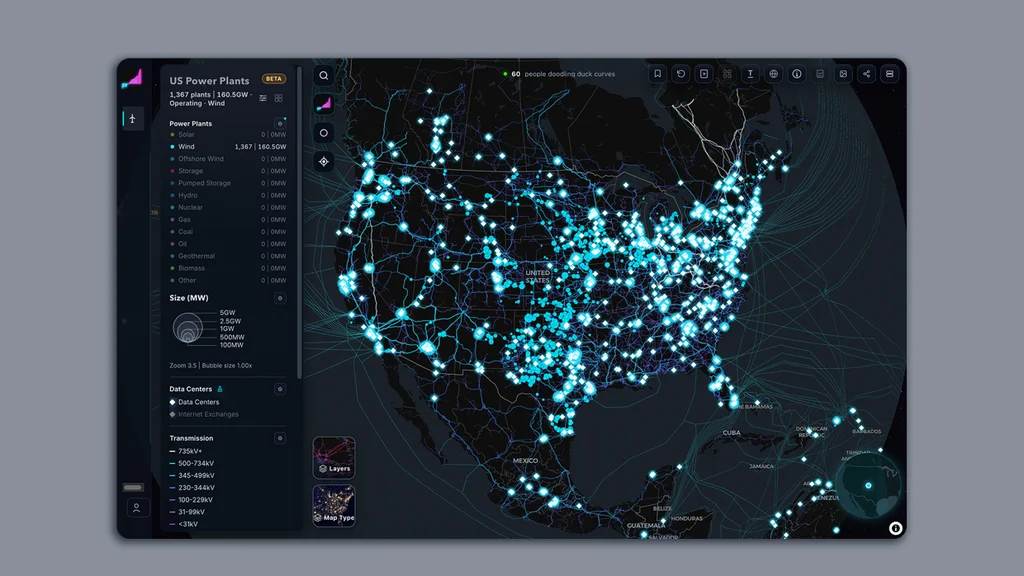Image resolution: width=1024 pixels, height=576 pixels.
Task: Open Size (MW) section settings button
Action: pos(280,298)
